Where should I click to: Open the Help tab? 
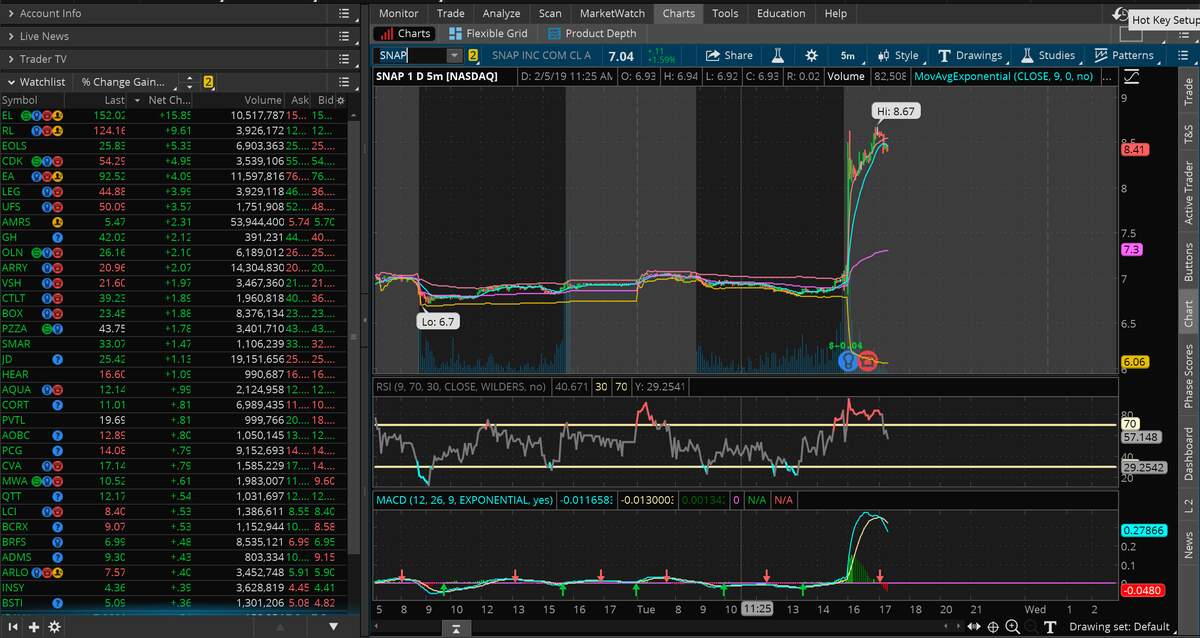coord(835,13)
